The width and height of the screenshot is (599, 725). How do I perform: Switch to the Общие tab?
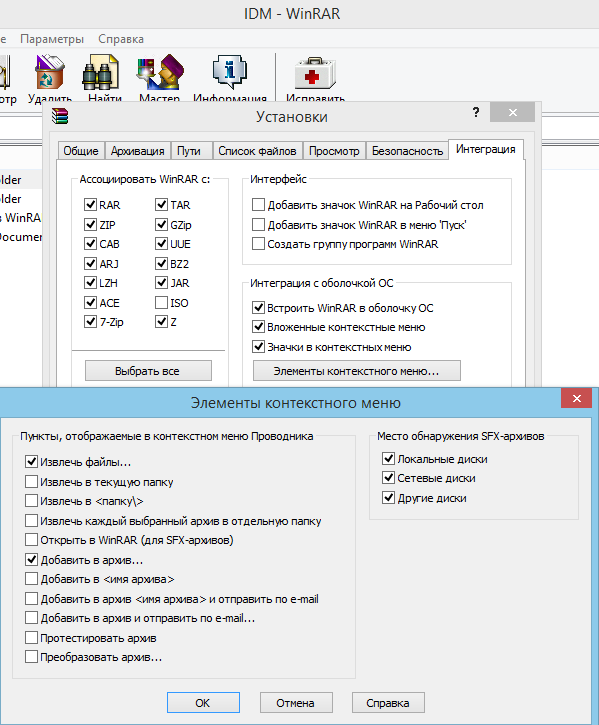(x=81, y=151)
